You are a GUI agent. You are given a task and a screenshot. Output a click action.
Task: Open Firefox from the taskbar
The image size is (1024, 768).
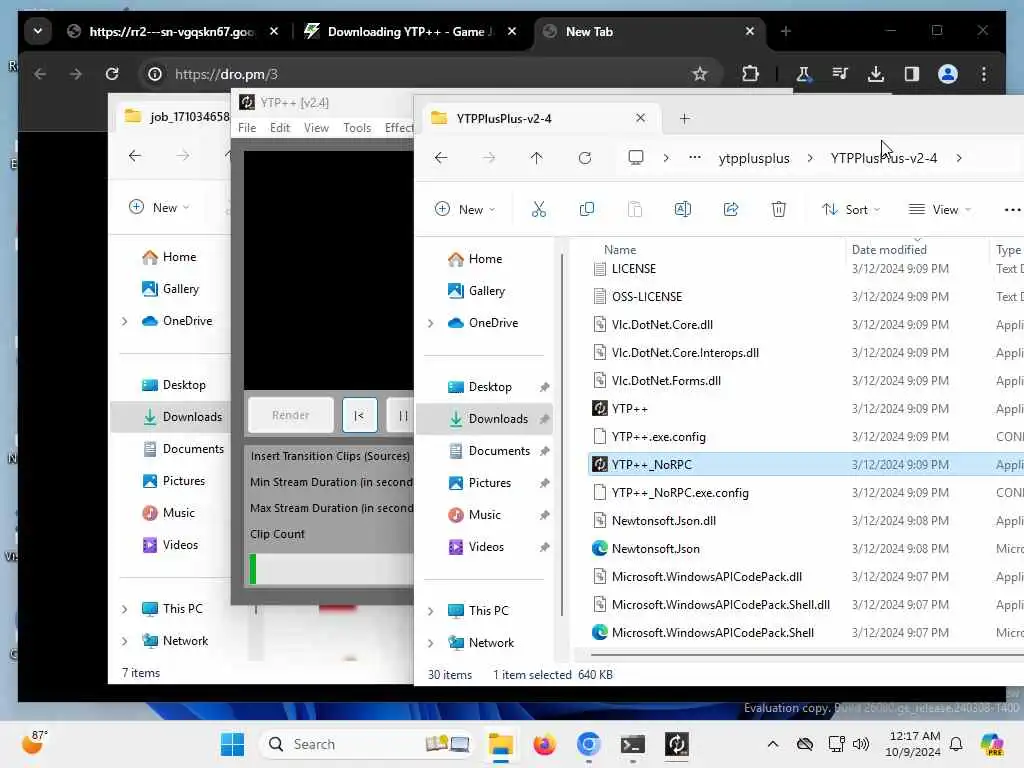pos(544,744)
